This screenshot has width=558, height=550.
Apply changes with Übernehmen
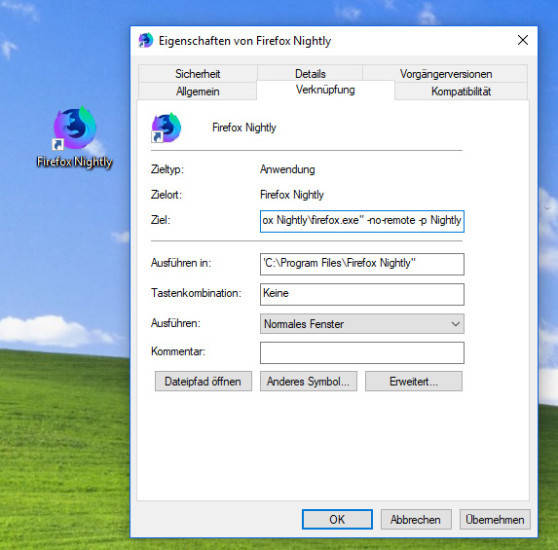pos(495,519)
